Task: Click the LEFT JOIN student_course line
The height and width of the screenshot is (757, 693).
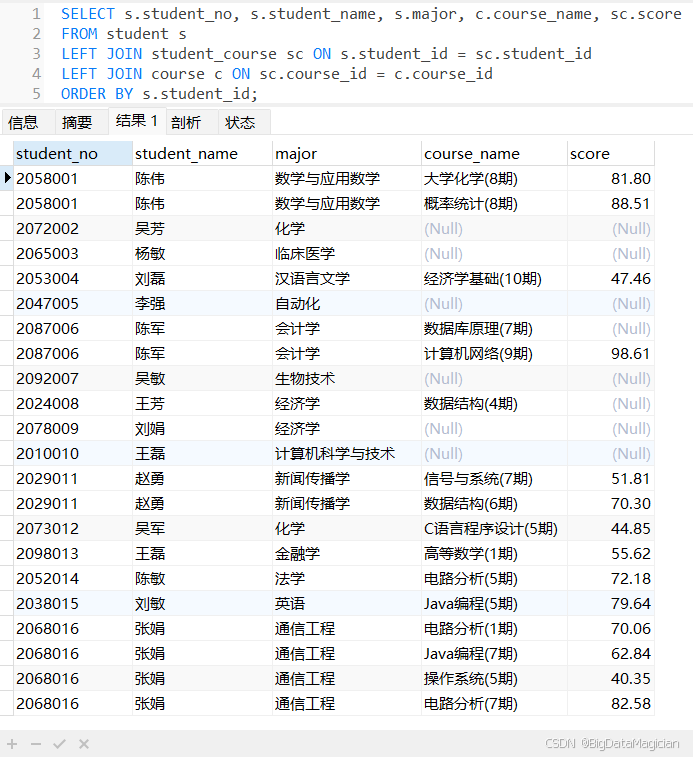Action: point(326,54)
